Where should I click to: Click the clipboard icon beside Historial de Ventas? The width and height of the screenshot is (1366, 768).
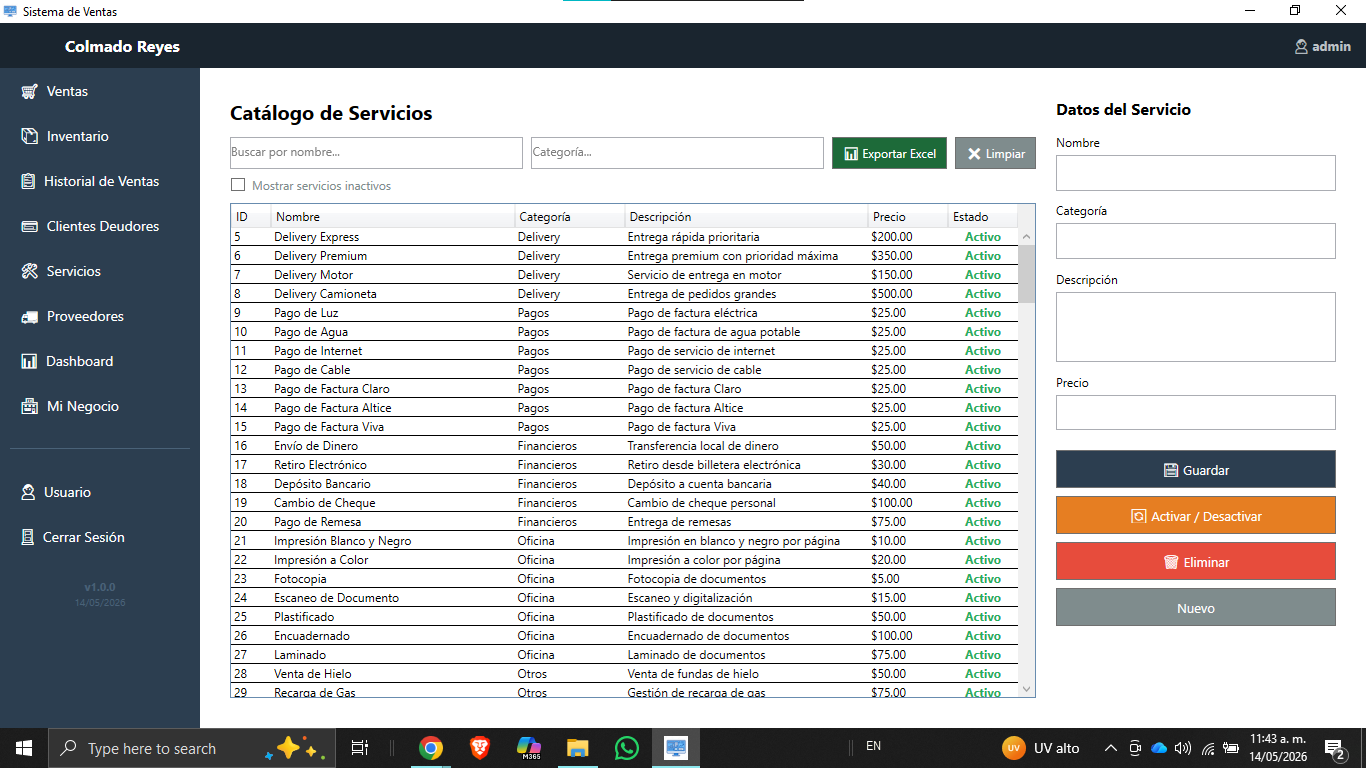[27, 181]
